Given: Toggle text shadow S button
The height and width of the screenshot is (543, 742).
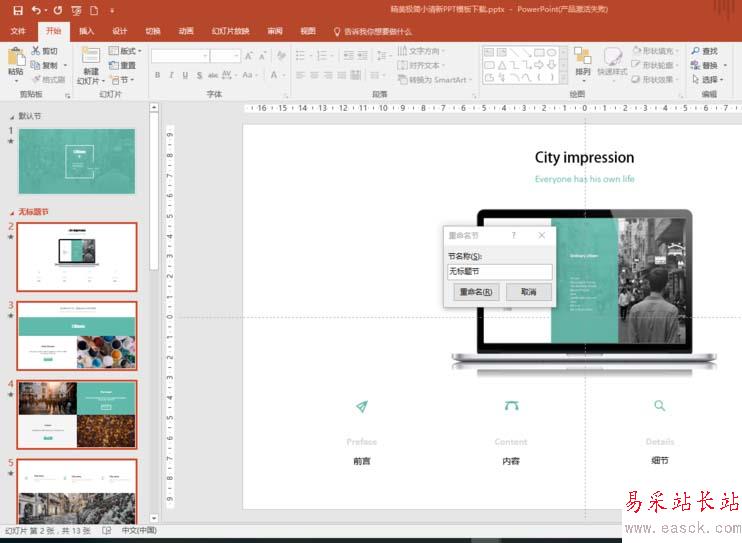Looking at the screenshot, I should pos(199,75).
